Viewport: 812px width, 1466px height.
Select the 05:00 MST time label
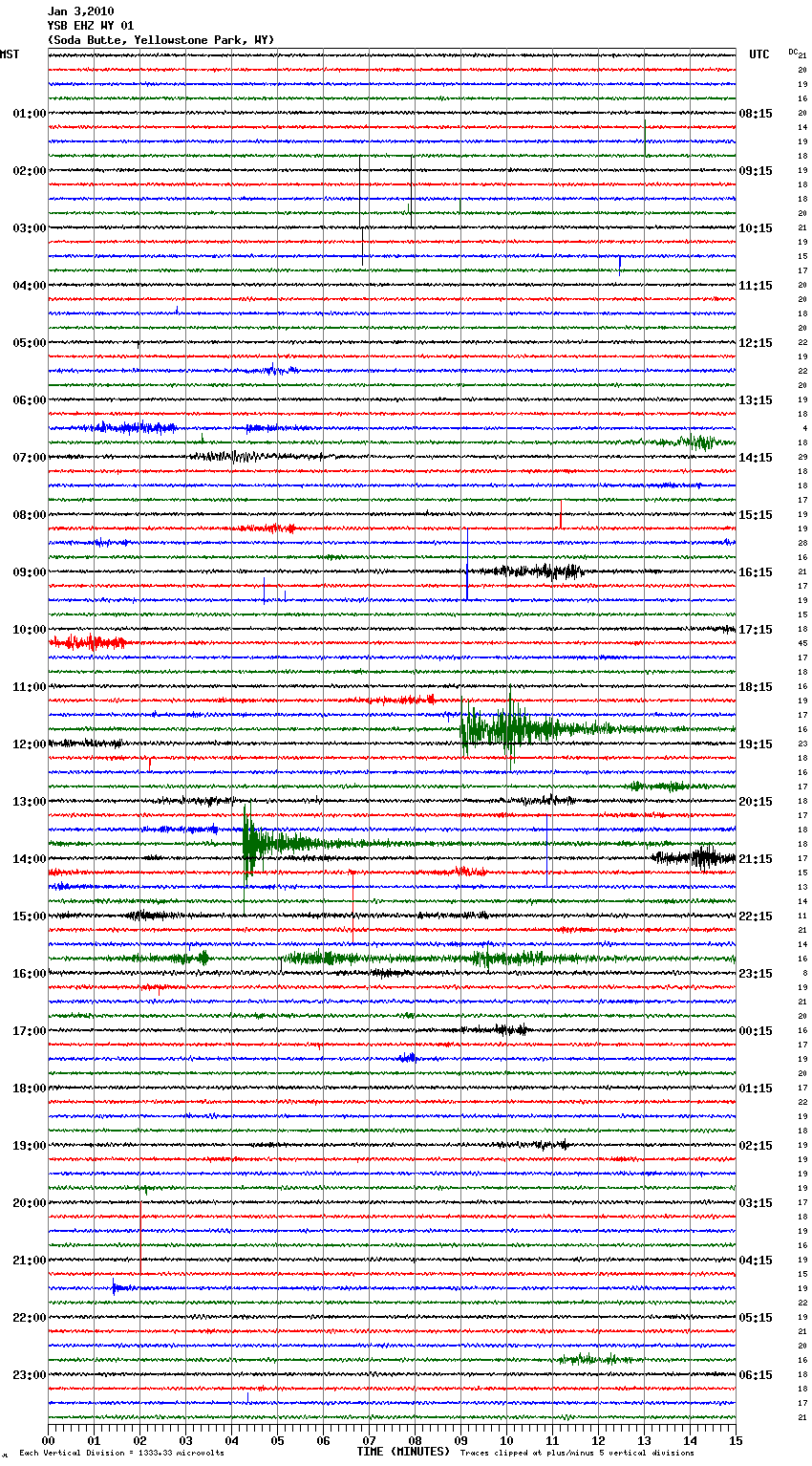[x=30, y=343]
